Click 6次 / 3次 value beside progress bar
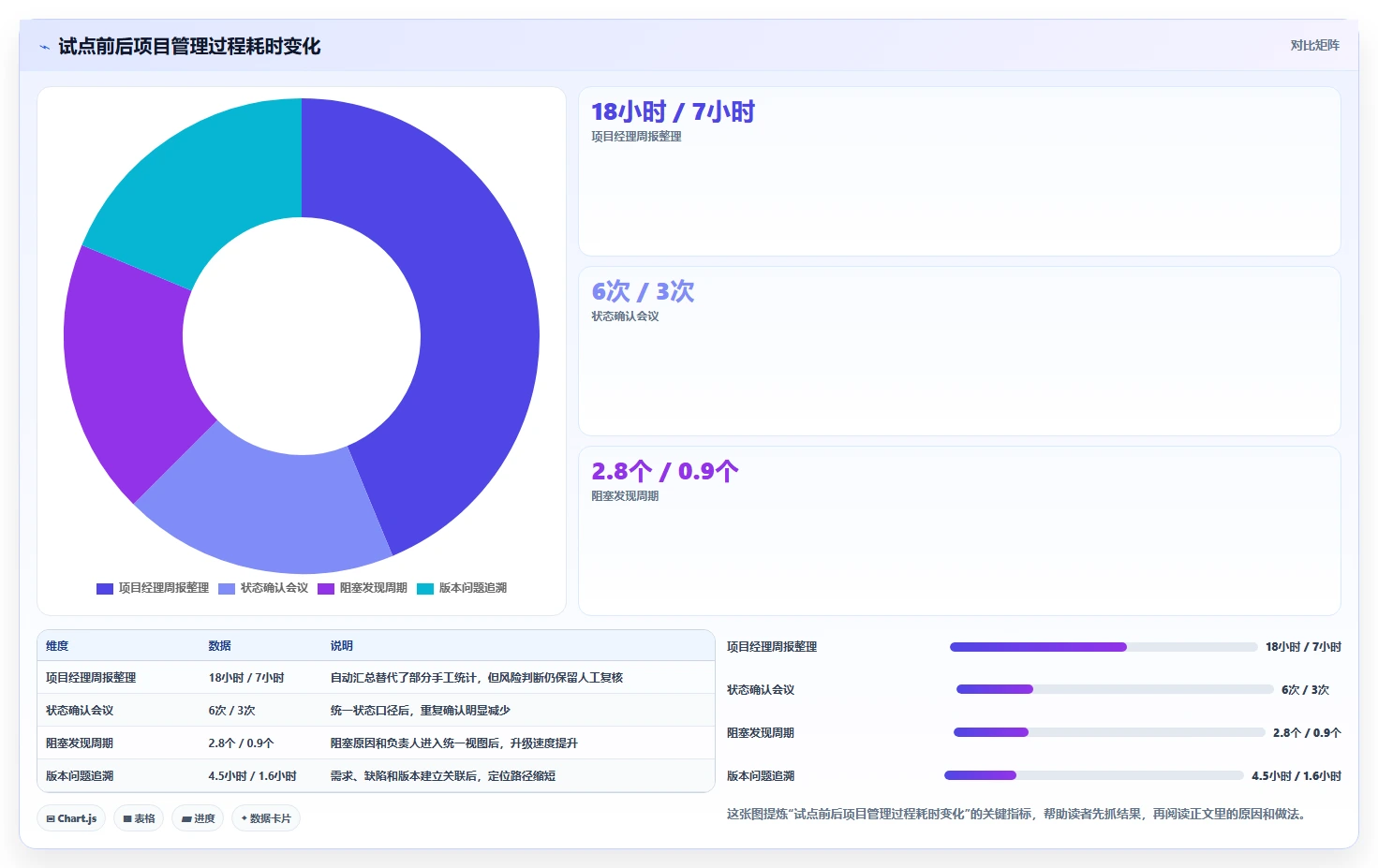 click(x=1305, y=690)
